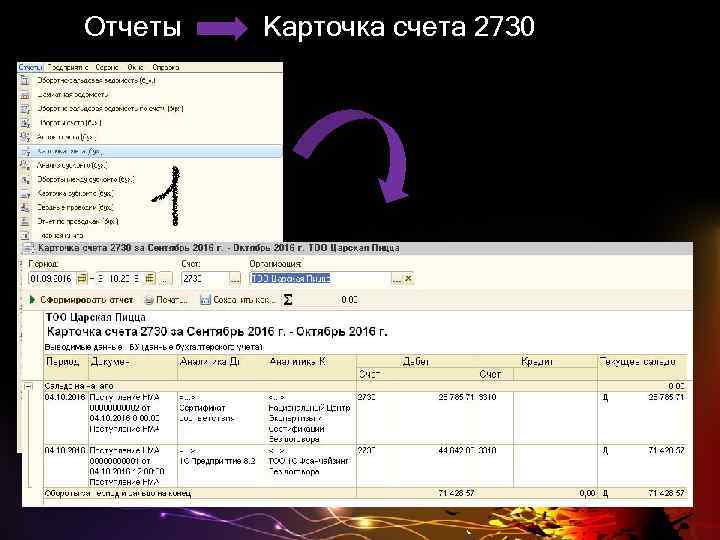Select Оборотно-сальдовая ведомость (бух.) first menu entry
This screenshot has height=540, width=720.
pyautogui.click(x=150, y=81)
